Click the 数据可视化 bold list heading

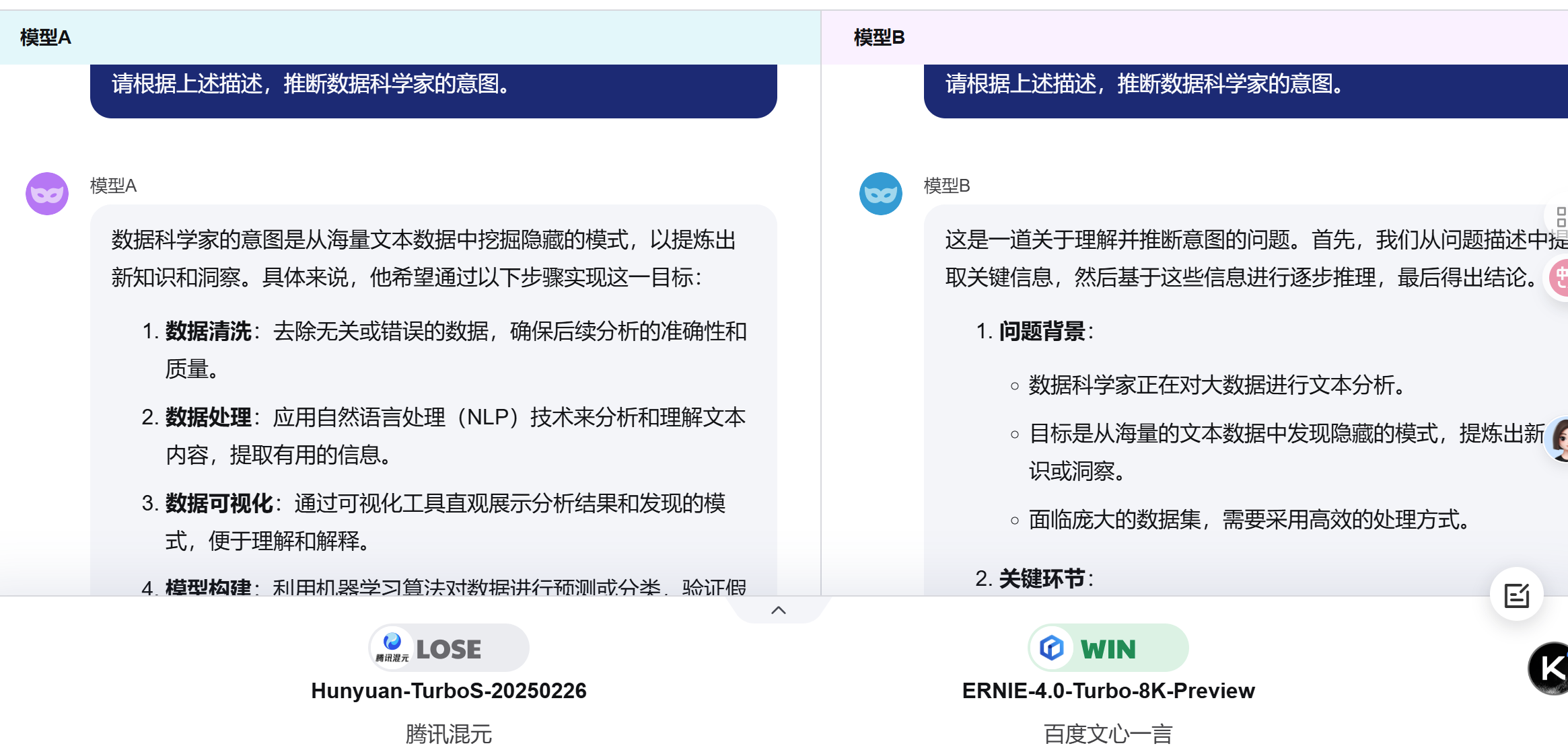(219, 503)
